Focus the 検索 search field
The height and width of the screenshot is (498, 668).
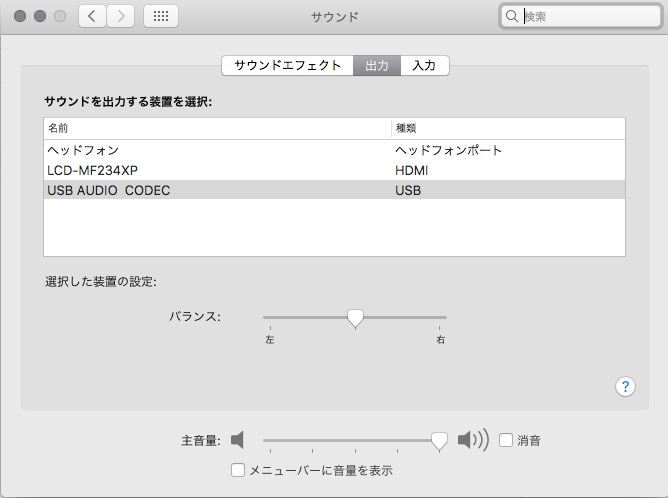point(581,16)
